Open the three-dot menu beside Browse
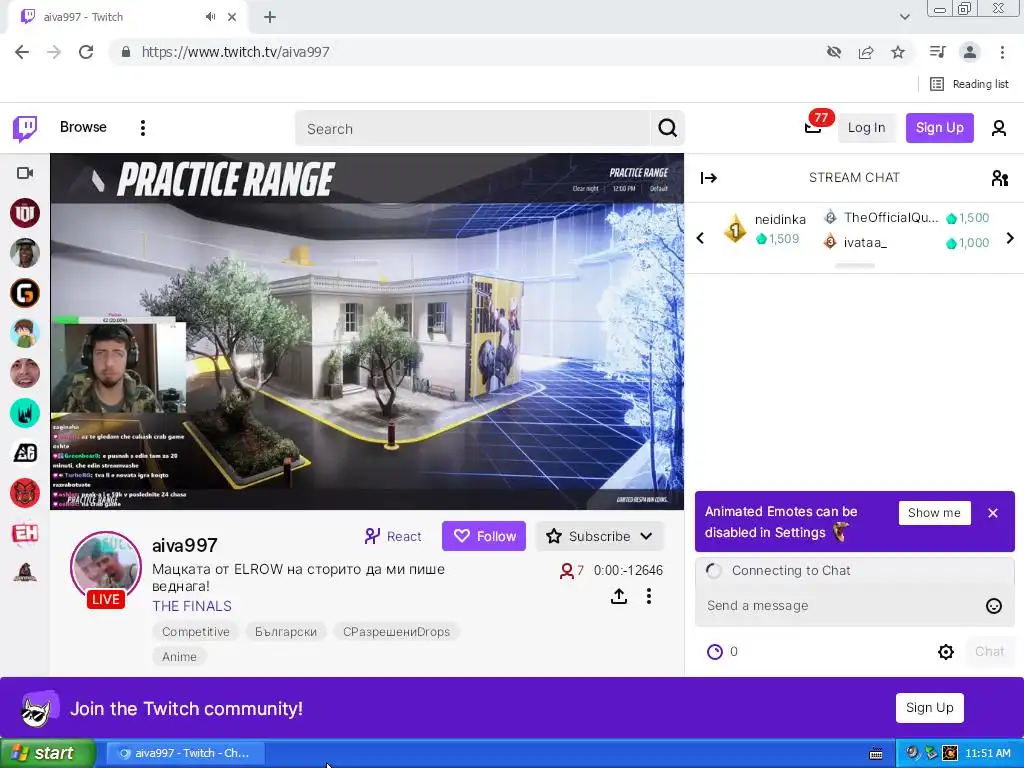 tap(142, 128)
